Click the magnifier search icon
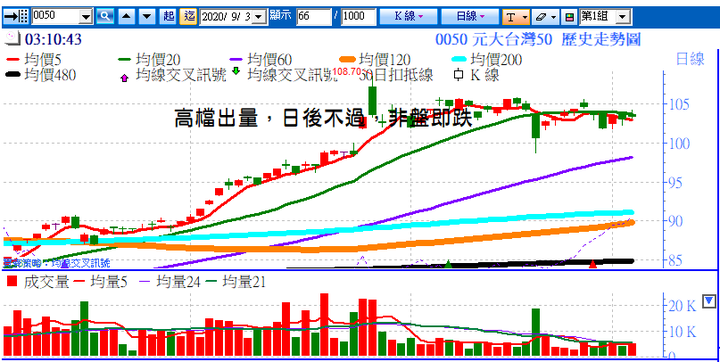The image size is (720, 362). [x=105, y=17]
